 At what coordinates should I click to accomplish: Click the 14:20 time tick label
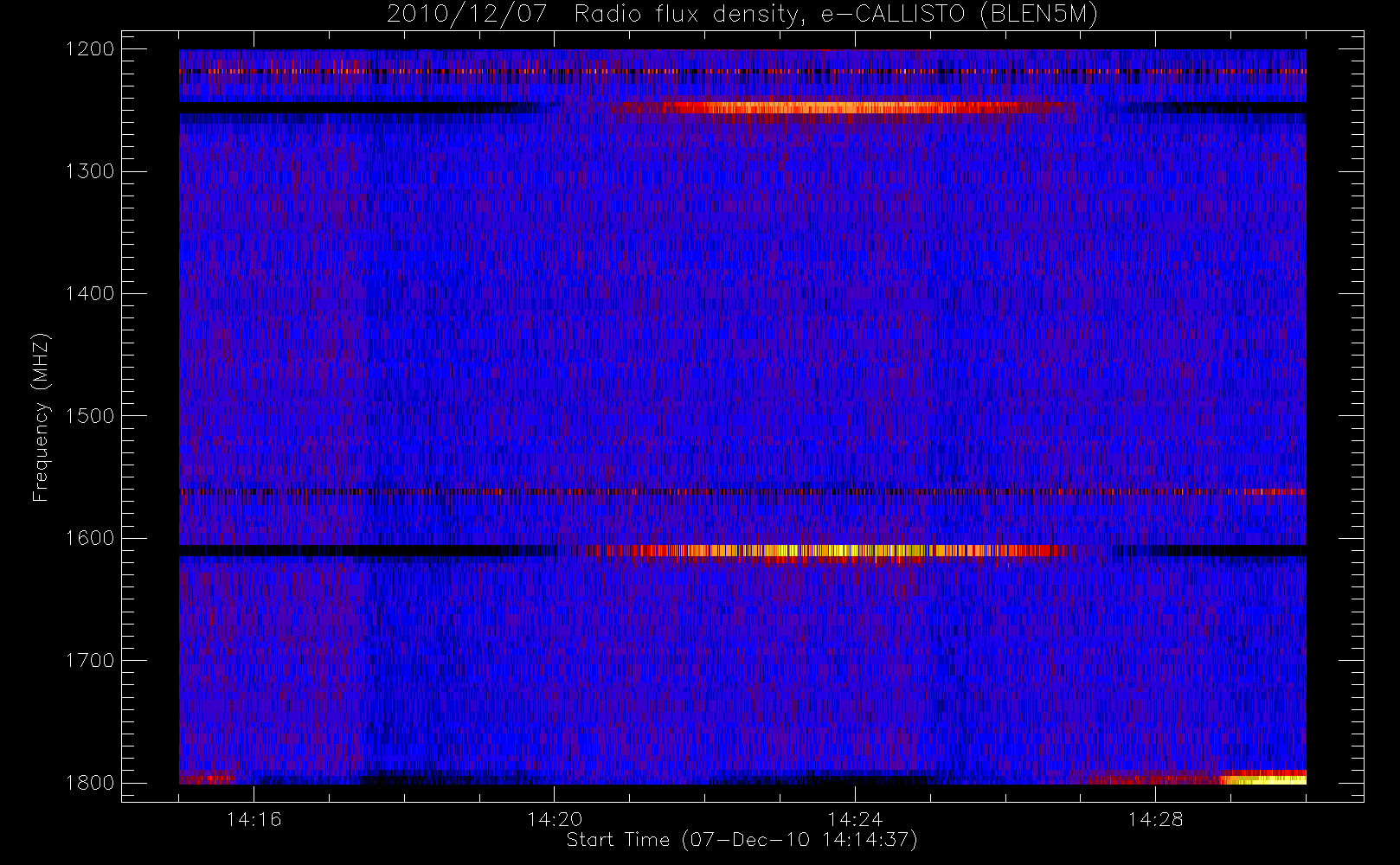[x=554, y=818]
